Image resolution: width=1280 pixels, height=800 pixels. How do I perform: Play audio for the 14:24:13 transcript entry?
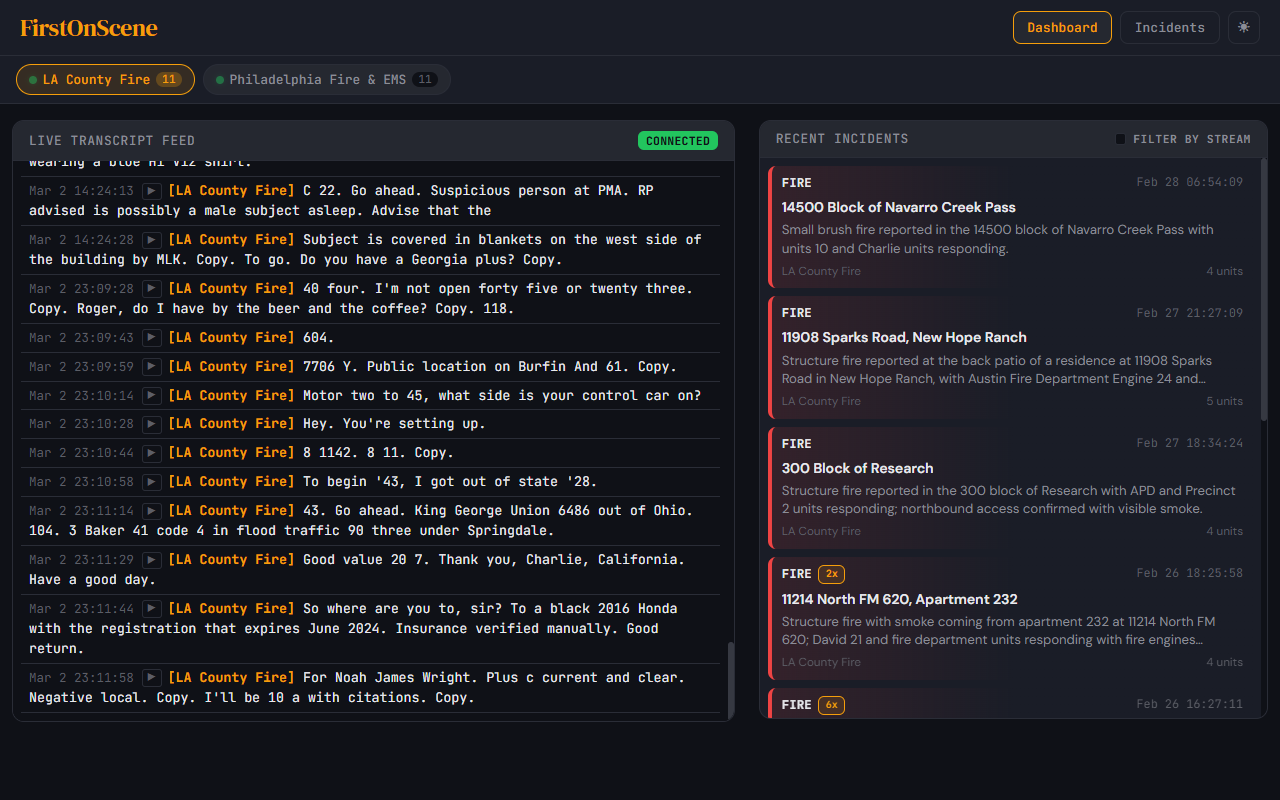pyautogui.click(x=151, y=191)
